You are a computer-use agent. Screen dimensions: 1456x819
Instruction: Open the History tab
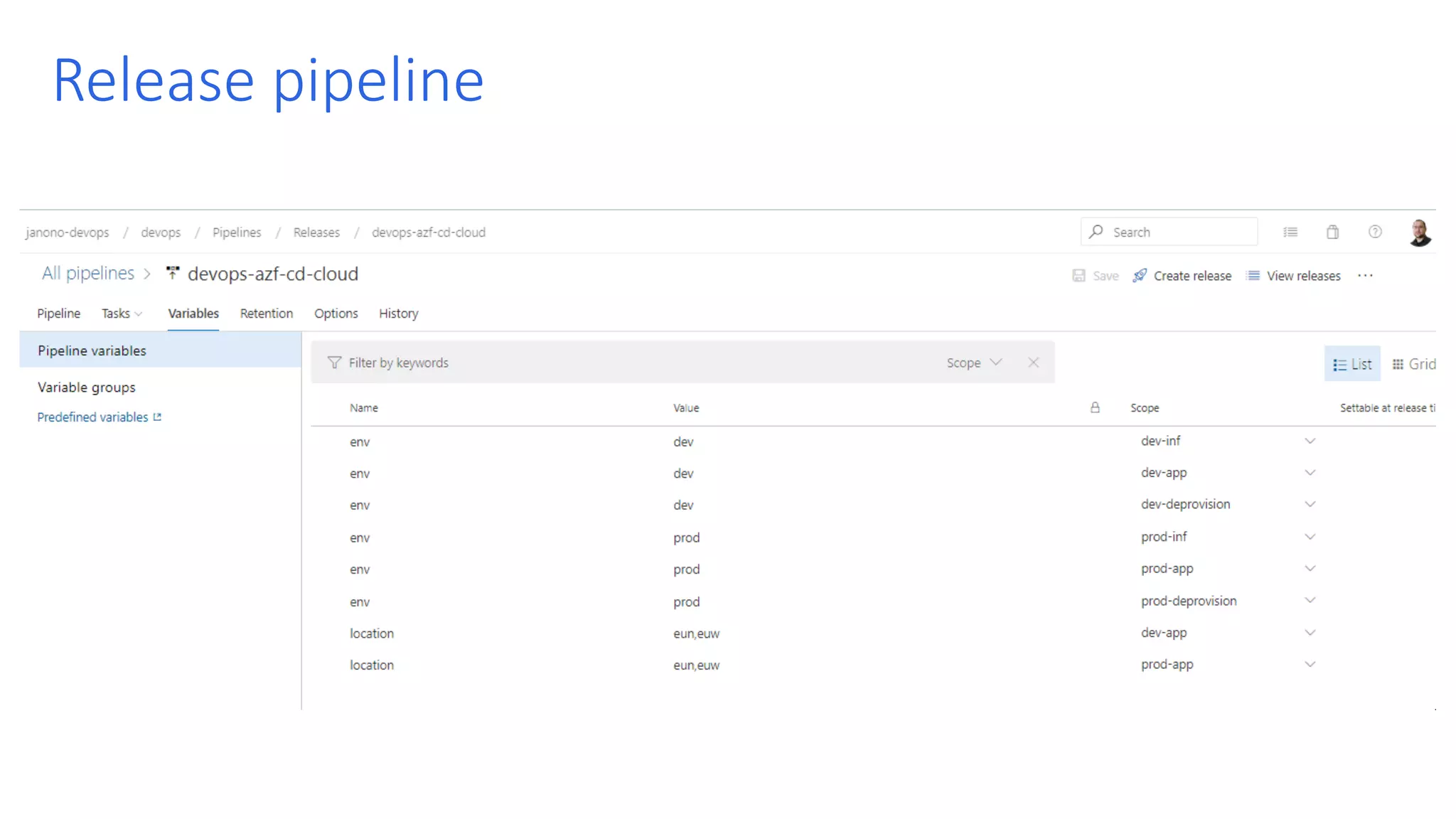pyautogui.click(x=398, y=314)
